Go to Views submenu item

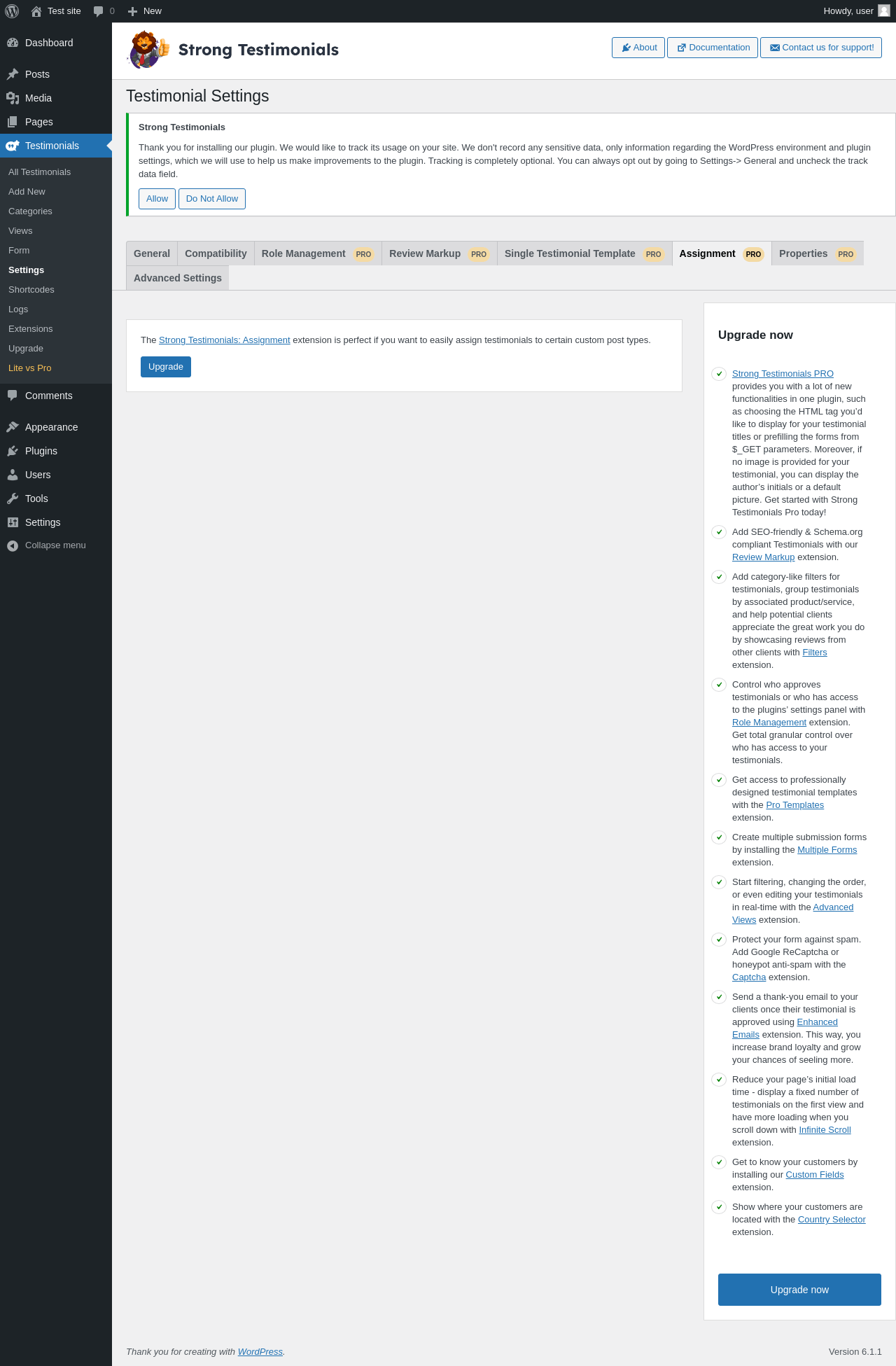pyautogui.click(x=20, y=231)
